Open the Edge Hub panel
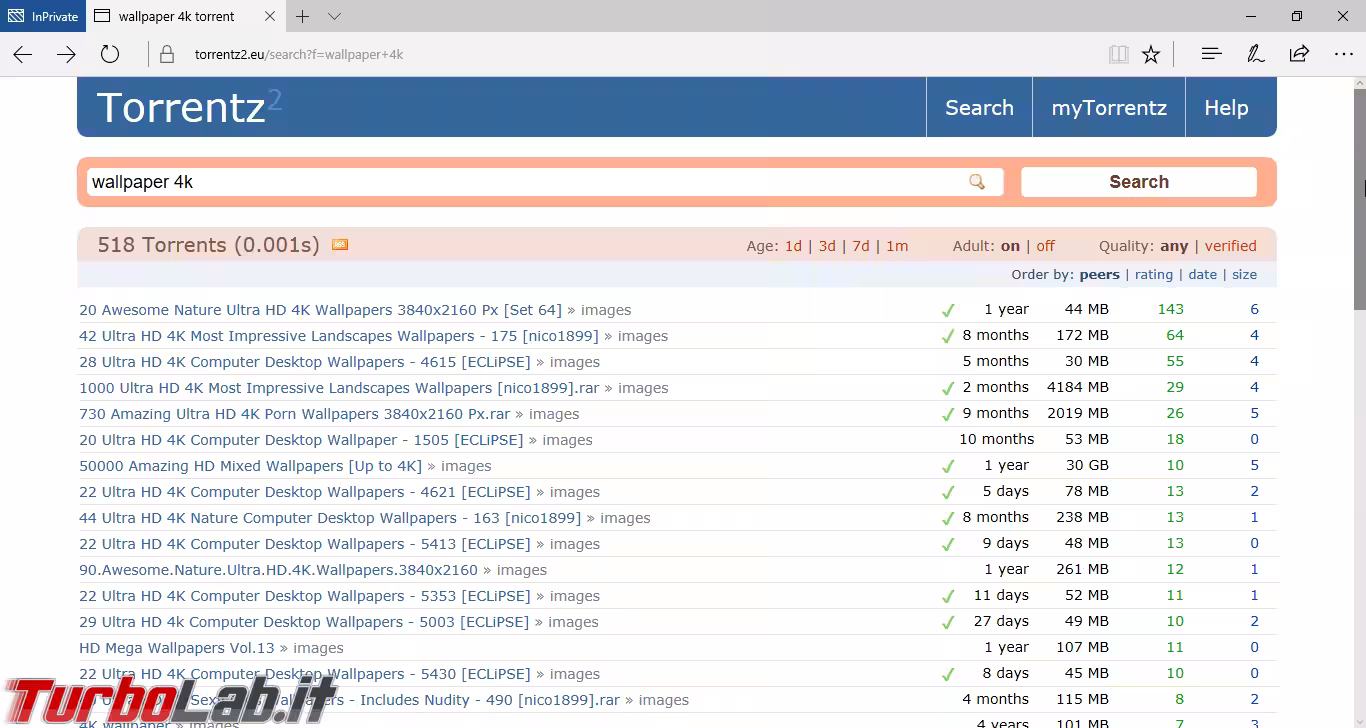This screenshot has height=728, width=1366. coord(1211,54)
